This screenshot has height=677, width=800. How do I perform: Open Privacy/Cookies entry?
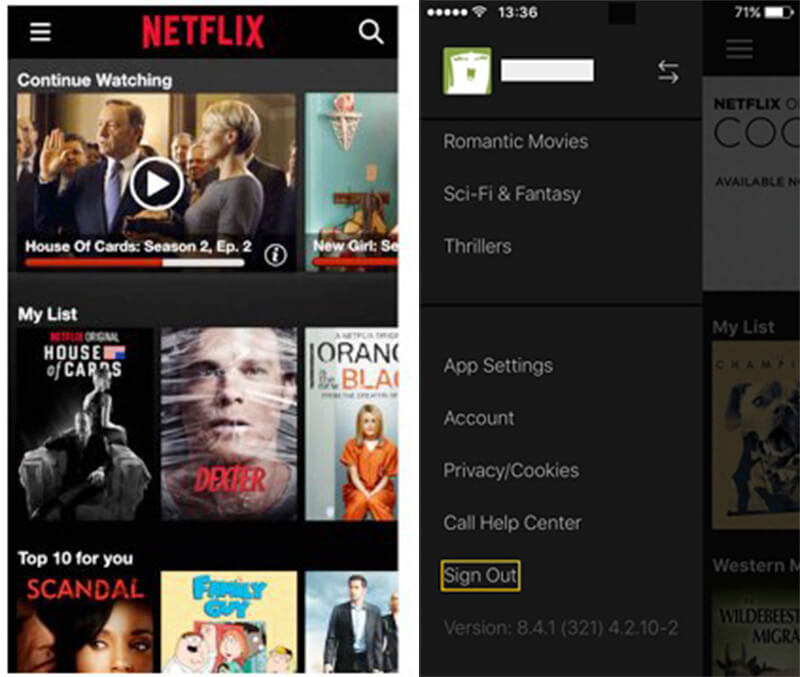(x=511, y=470)
